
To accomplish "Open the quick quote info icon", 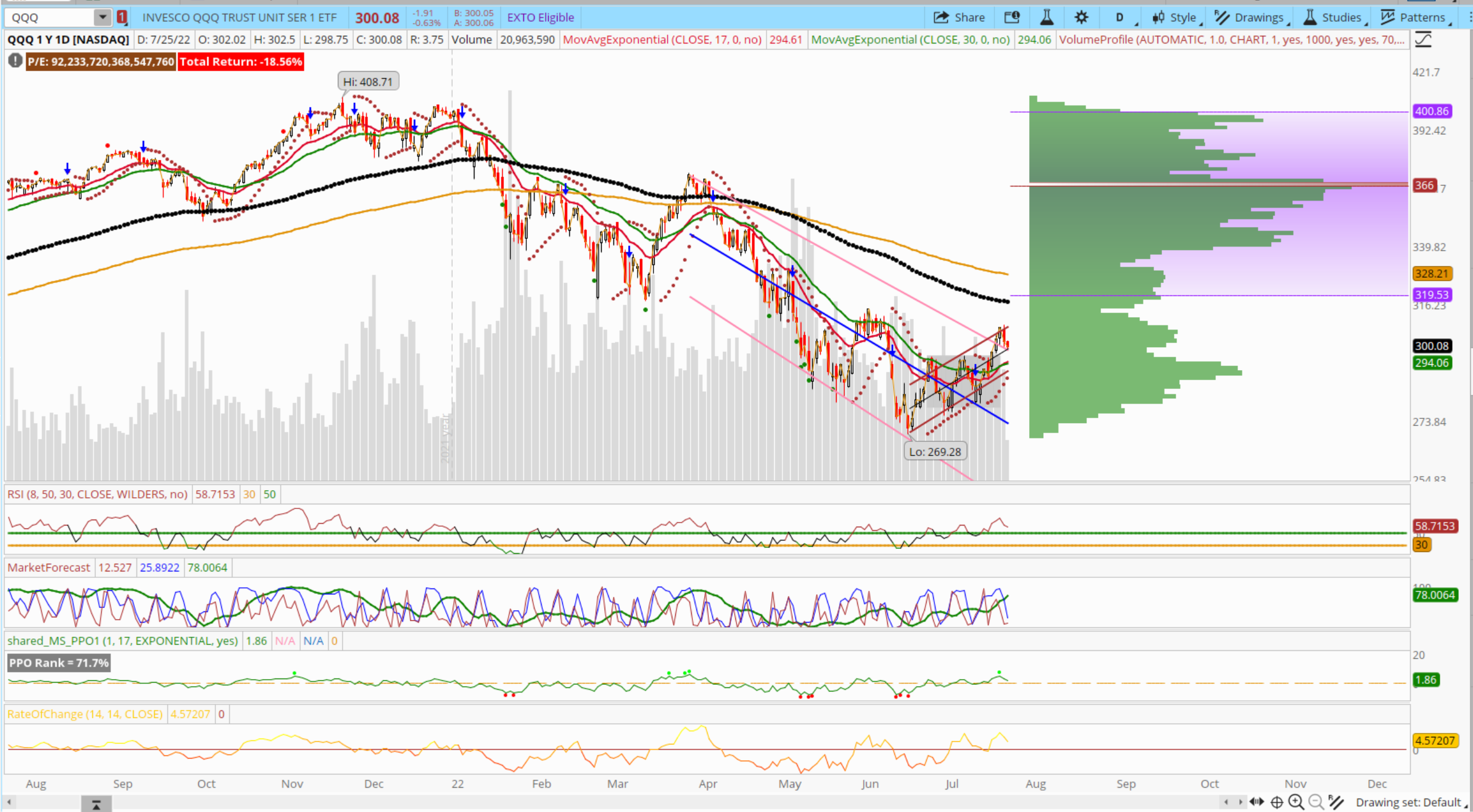I will pyautogui.click(x=1011, y=18).
